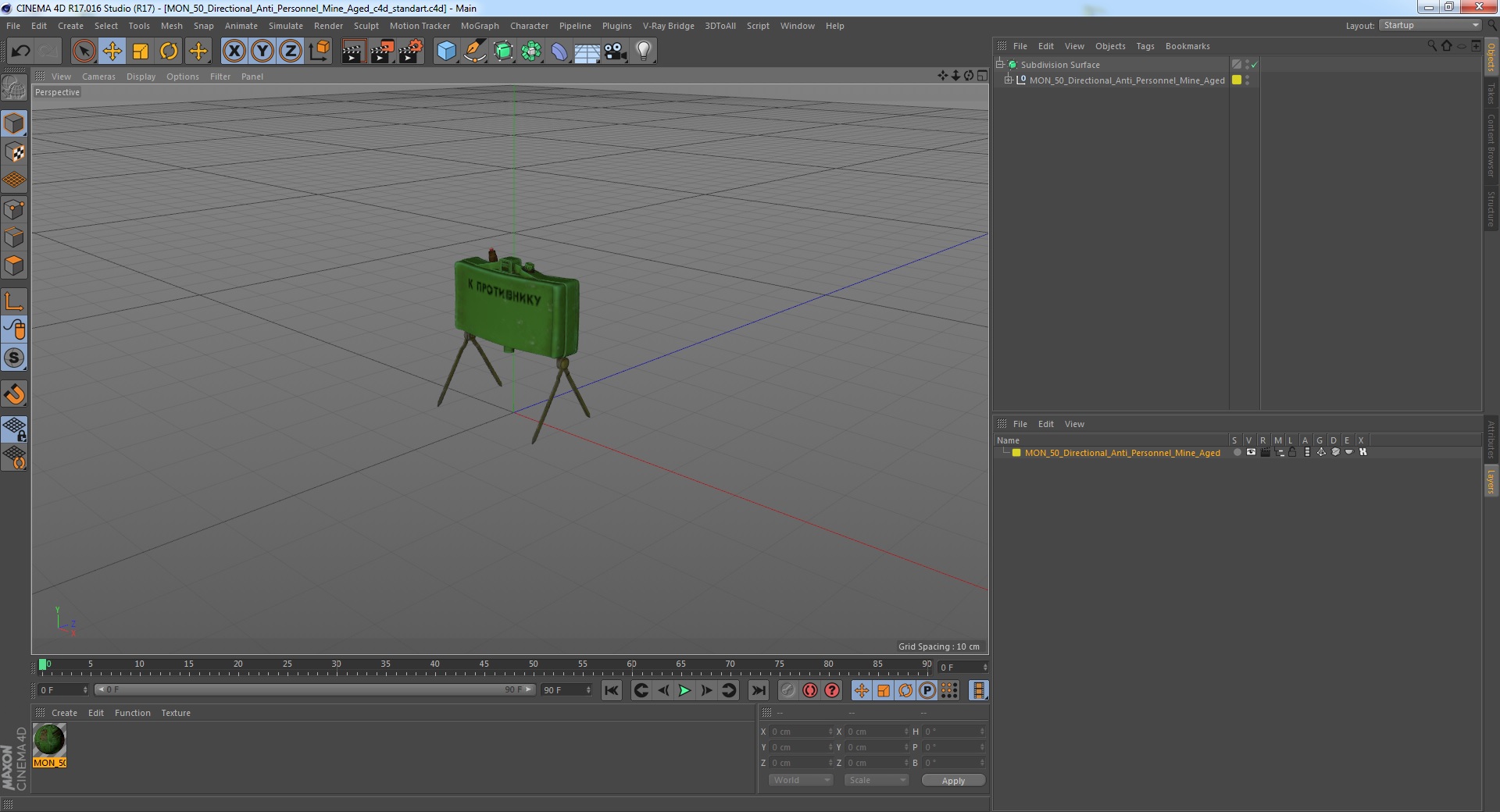Toggle Y axis lock
Screen dimensions: 1500x812
click(262, 52)
